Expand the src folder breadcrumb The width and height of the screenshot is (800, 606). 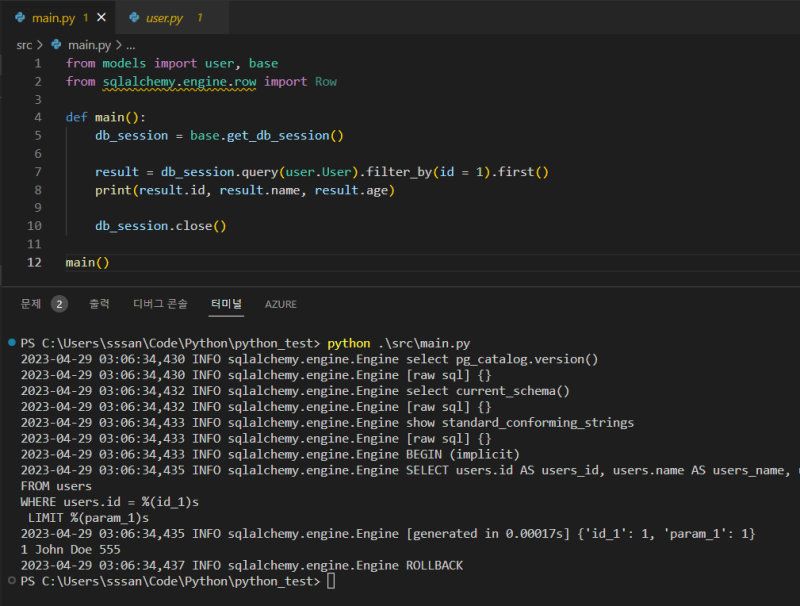coord(24,45)
